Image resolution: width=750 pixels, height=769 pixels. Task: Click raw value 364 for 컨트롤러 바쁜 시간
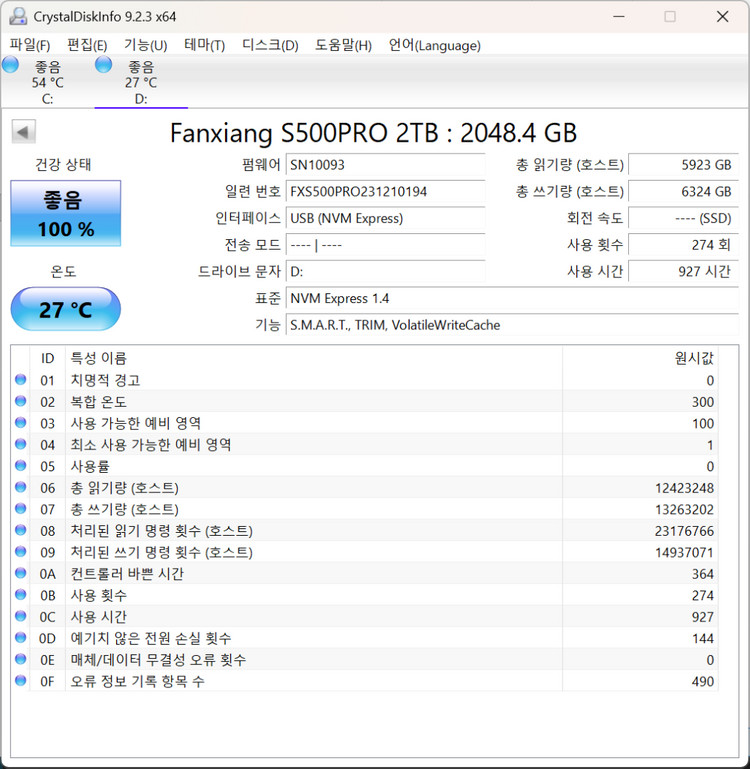click(x=702, y=574)
